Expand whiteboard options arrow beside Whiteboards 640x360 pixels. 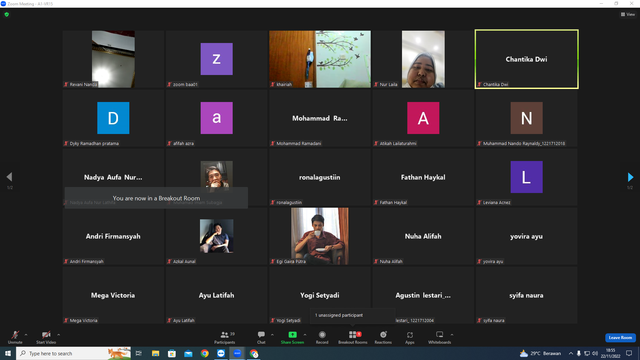tap(452, 335)
